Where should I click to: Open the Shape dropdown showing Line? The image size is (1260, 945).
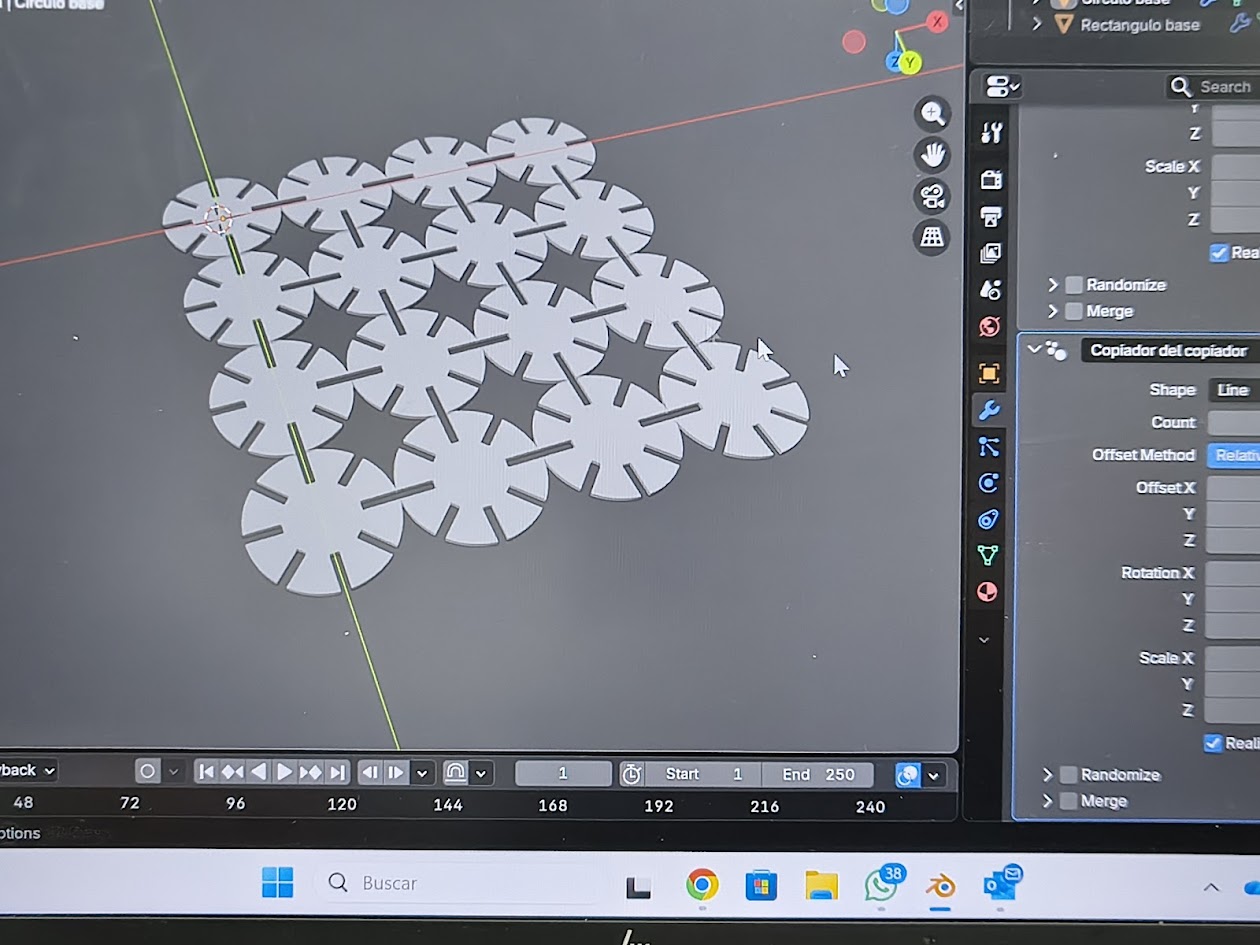(x=1234, y=390)
